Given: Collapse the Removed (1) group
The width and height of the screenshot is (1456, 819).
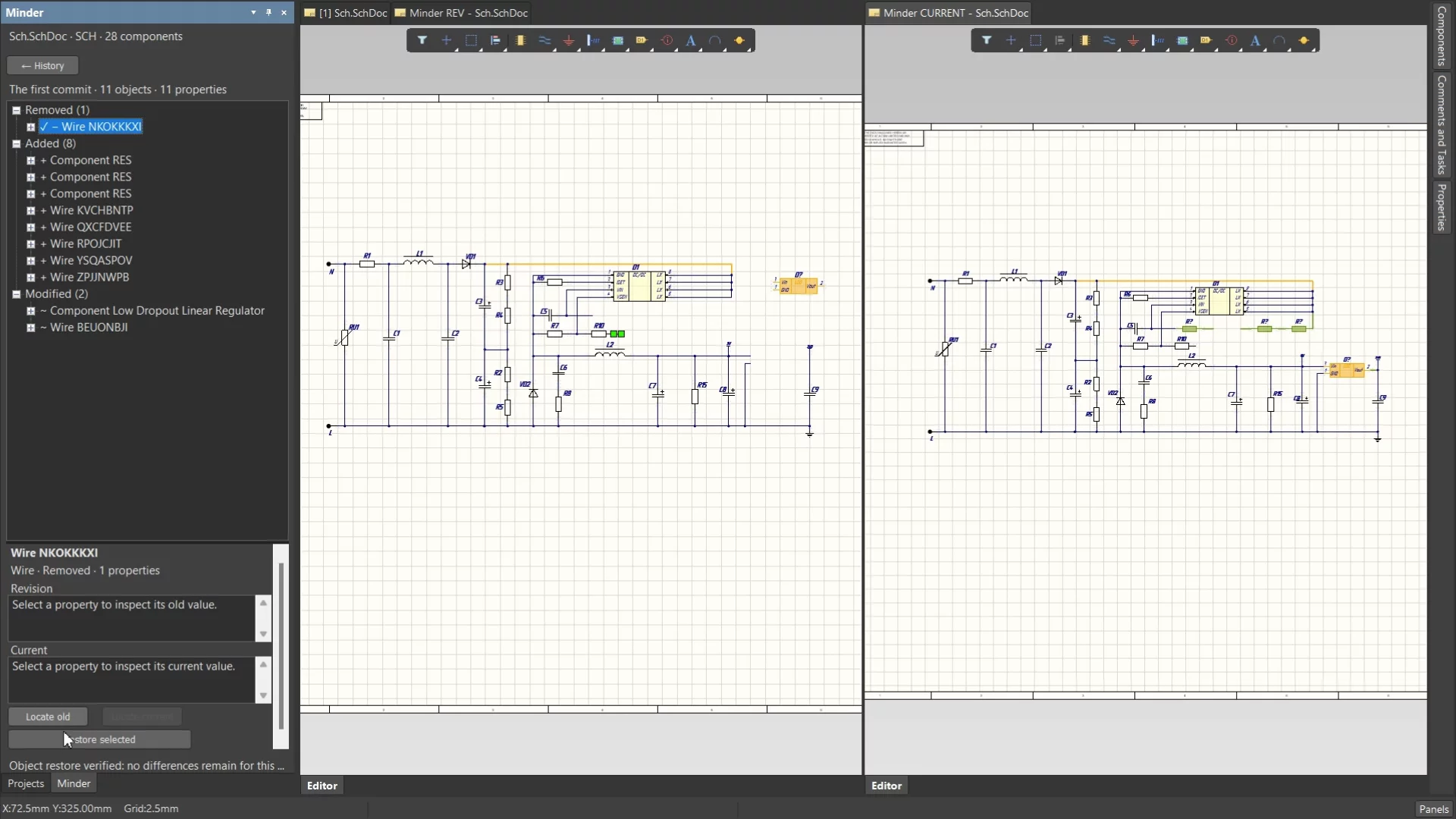Looking at the screenshot, I should [17, 111].
